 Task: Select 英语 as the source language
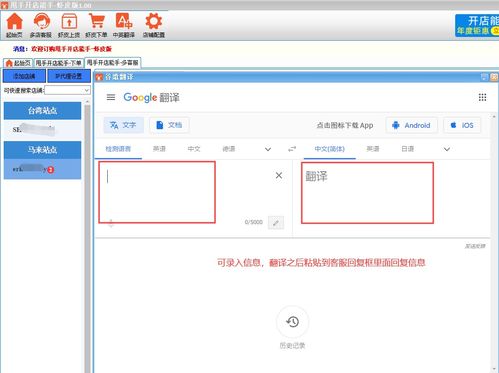pos(159,149)
